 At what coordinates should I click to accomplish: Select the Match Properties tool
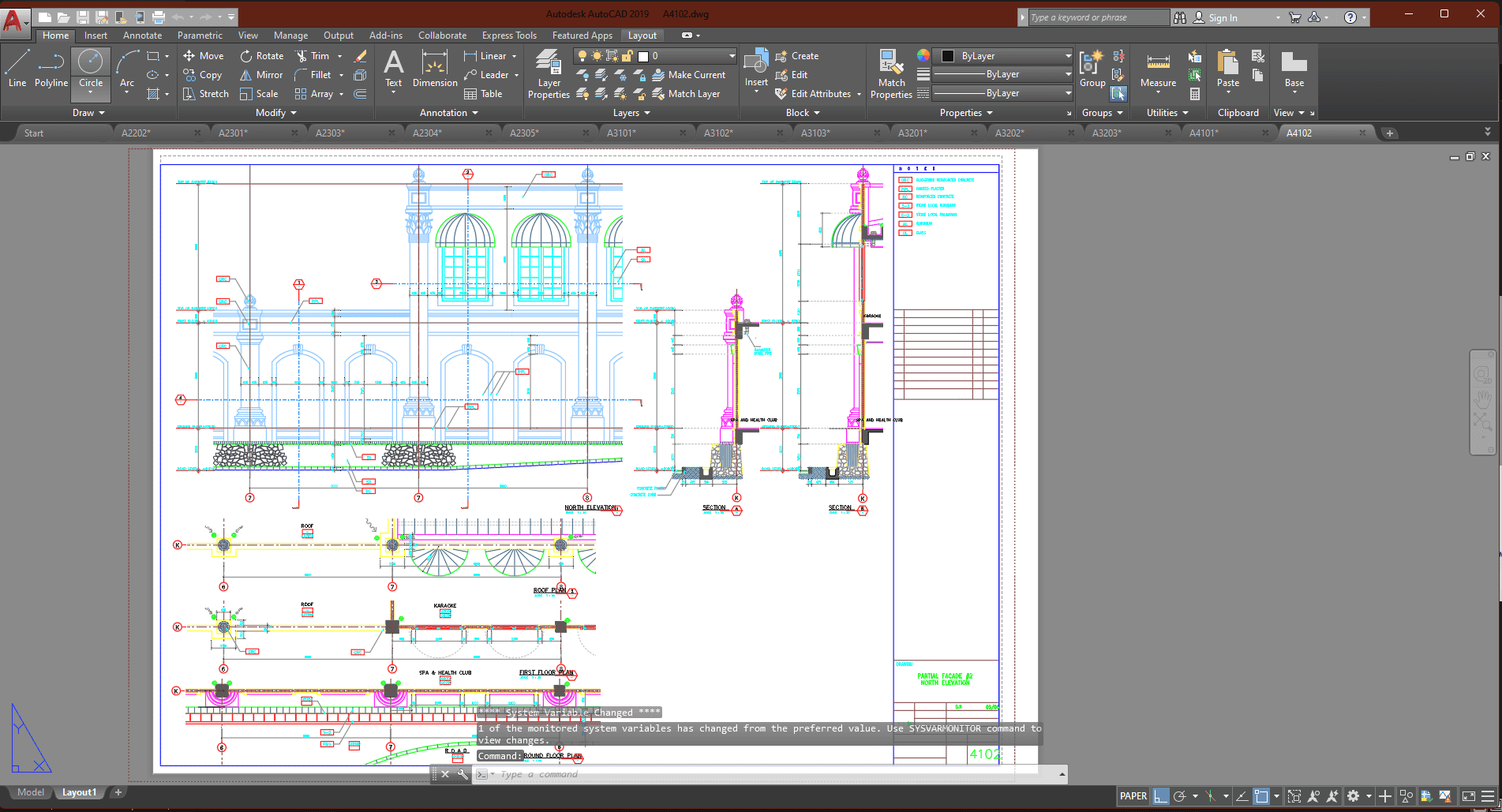890,74
